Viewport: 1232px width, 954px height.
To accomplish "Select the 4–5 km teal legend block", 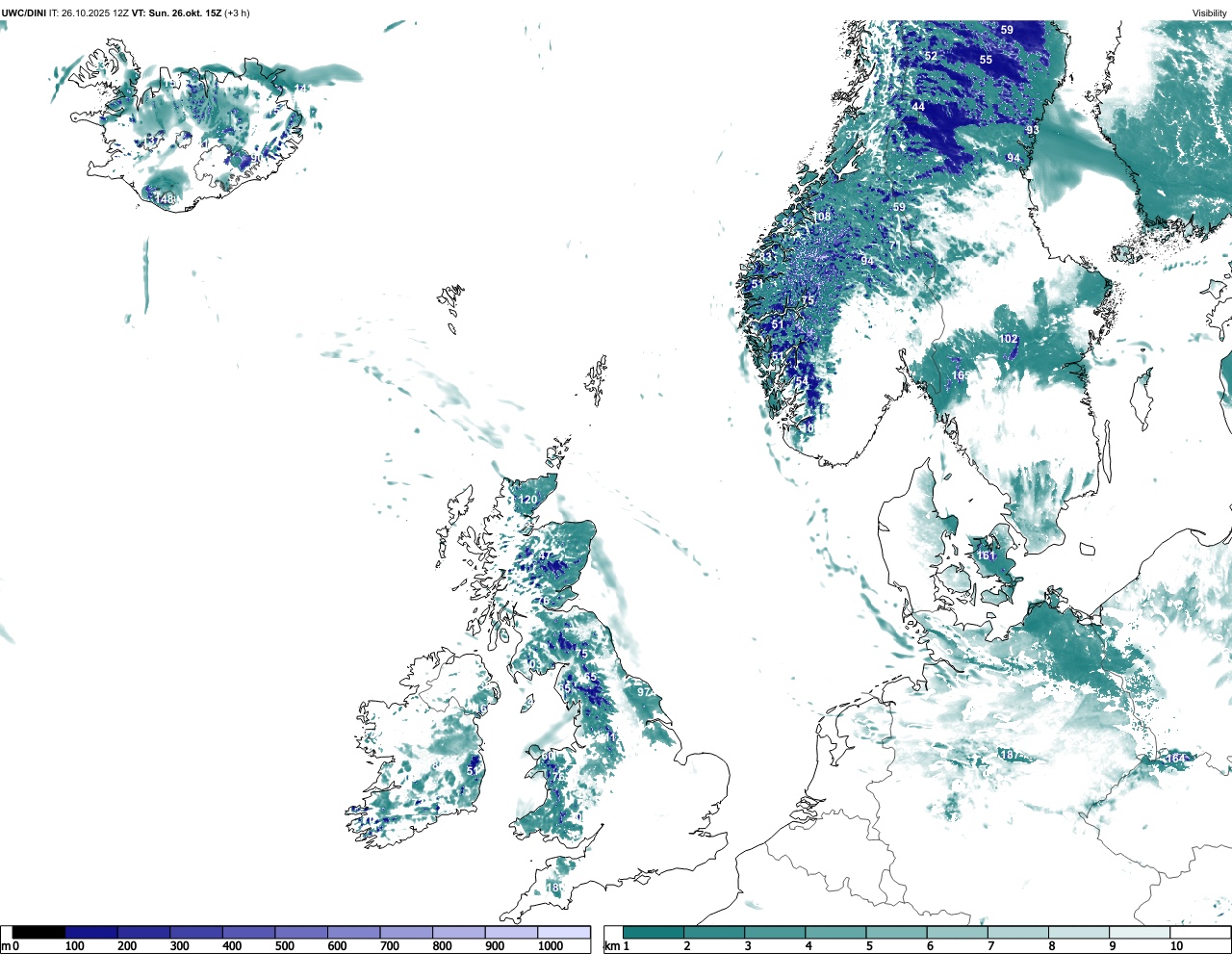I will [836, 932].
